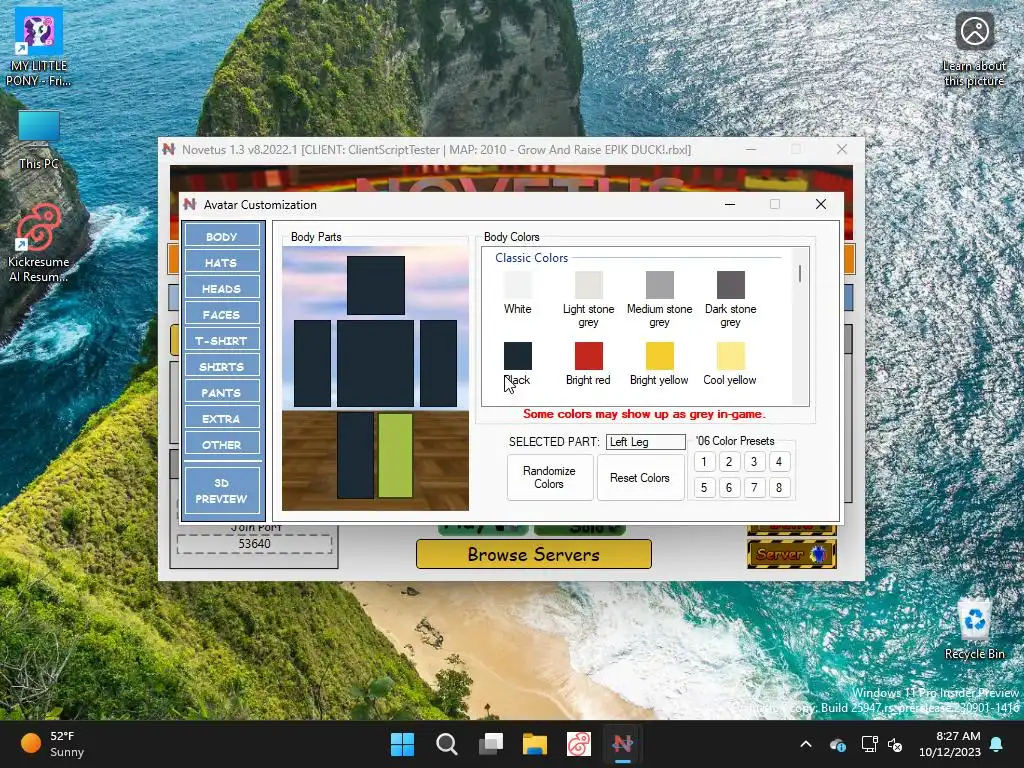Pick the Bright yellow swatch
Image resolution: width=1024 pixels, height=768 pixels.
click(x=660, y=356)
